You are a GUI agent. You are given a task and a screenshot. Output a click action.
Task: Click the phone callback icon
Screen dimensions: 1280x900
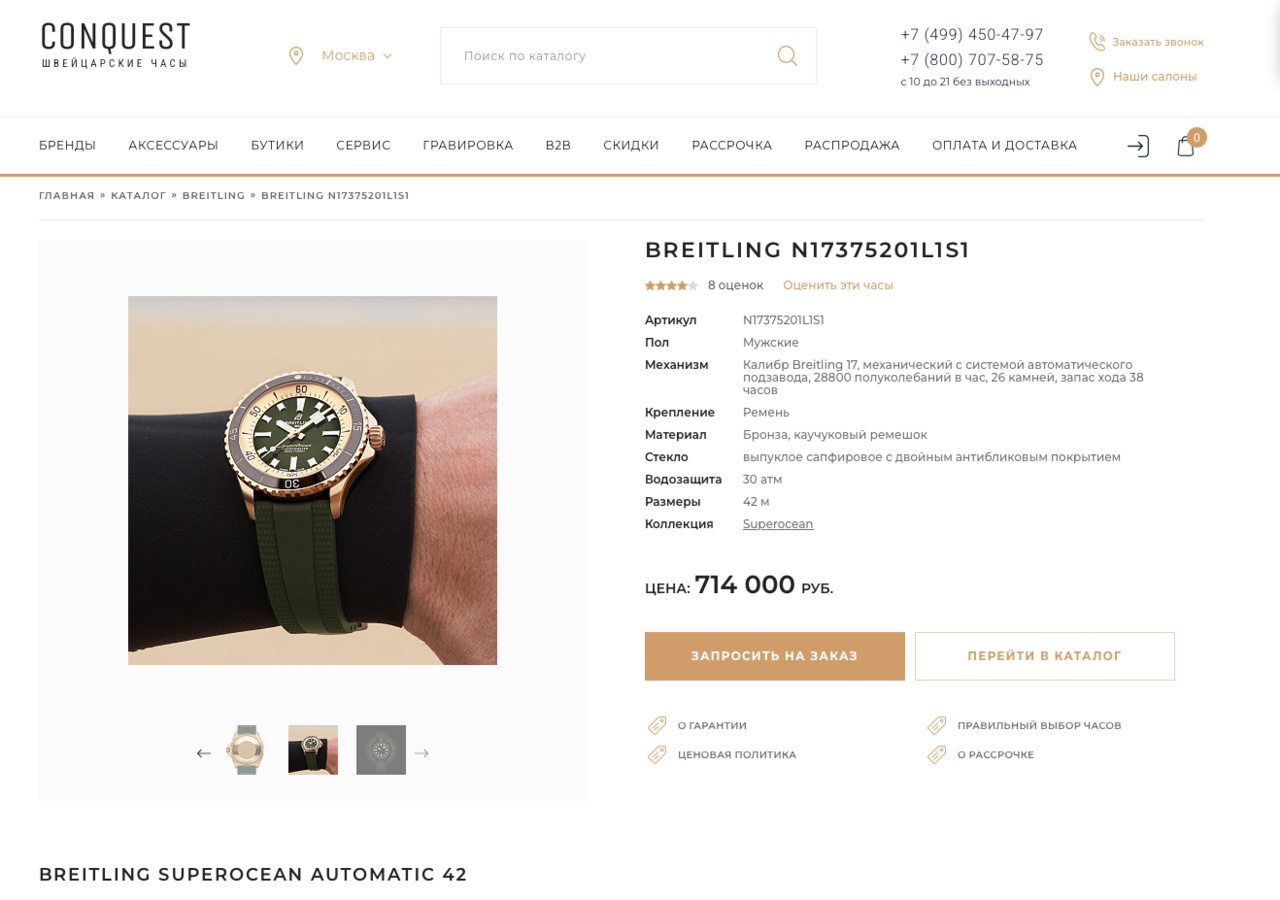pyautogui.click(x=1097, y=42)
